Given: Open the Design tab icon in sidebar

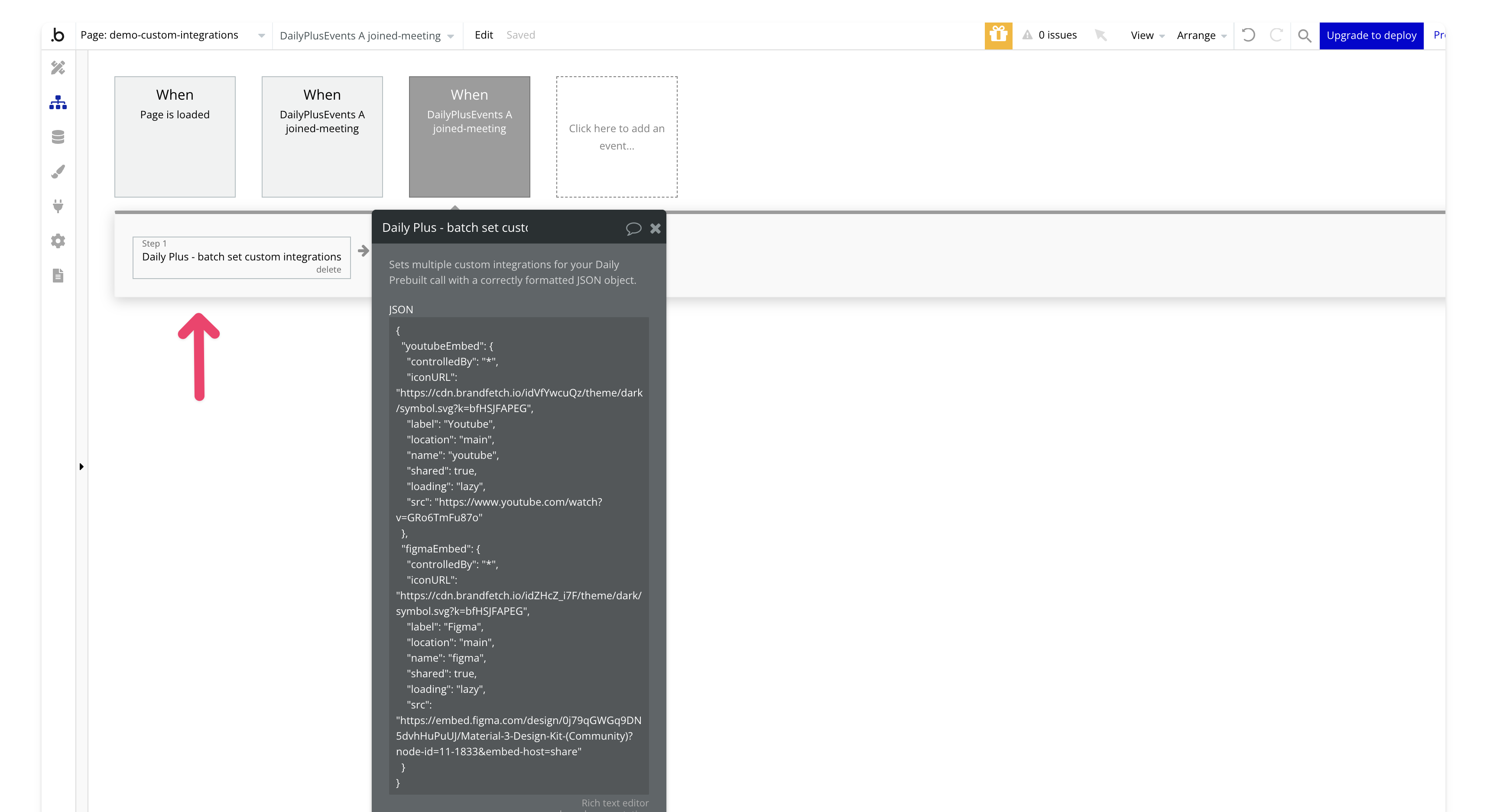Looking at the screenshot, I should (x=58, y=68).
